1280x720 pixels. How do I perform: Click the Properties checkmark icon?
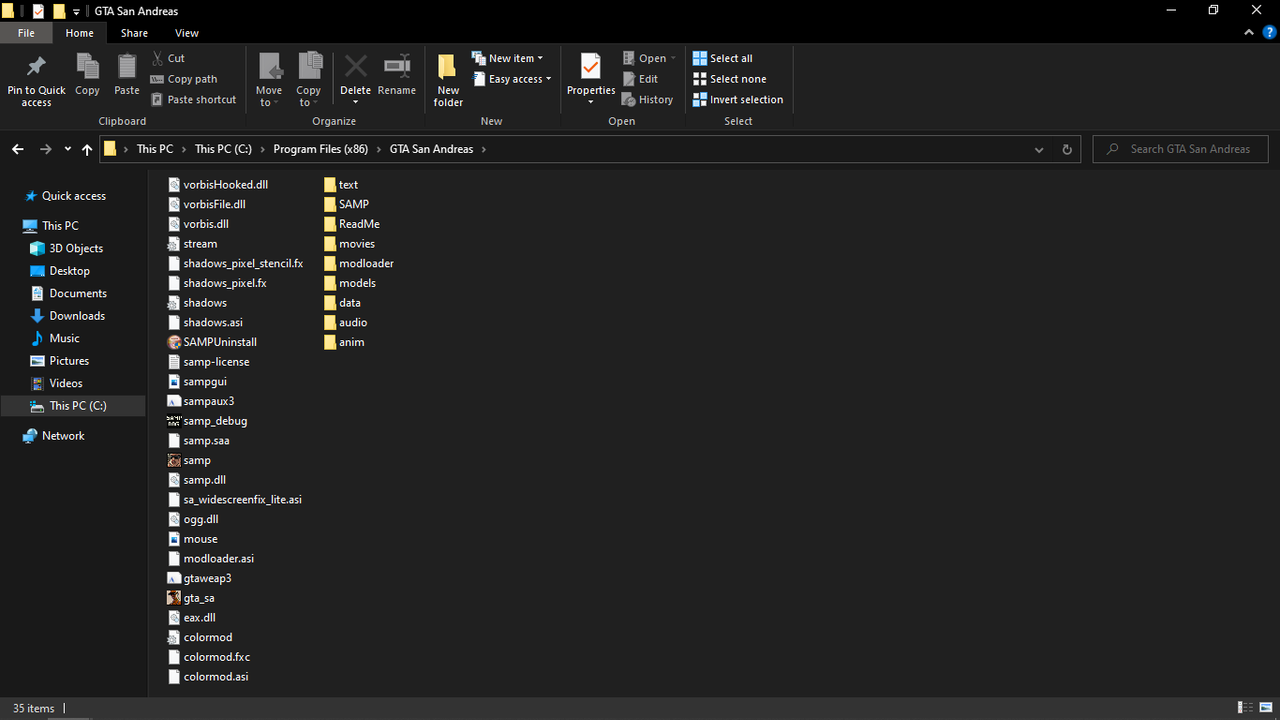tap(591, 67)
